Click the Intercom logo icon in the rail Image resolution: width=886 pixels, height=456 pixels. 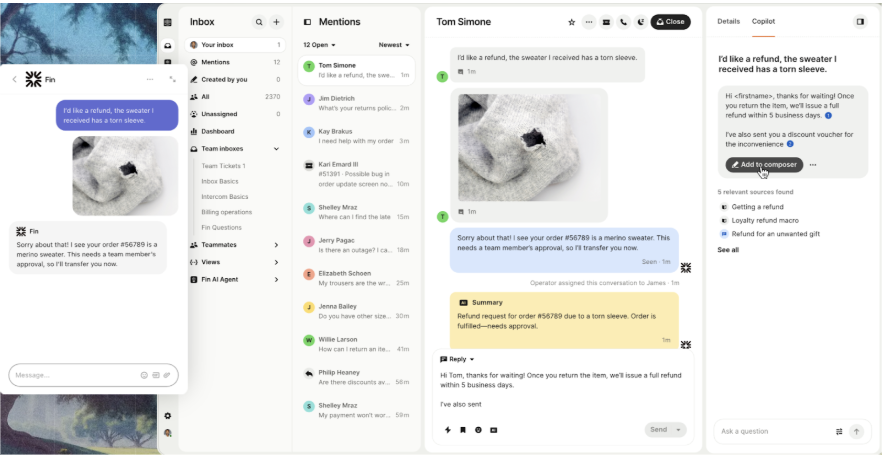[168, 22]
